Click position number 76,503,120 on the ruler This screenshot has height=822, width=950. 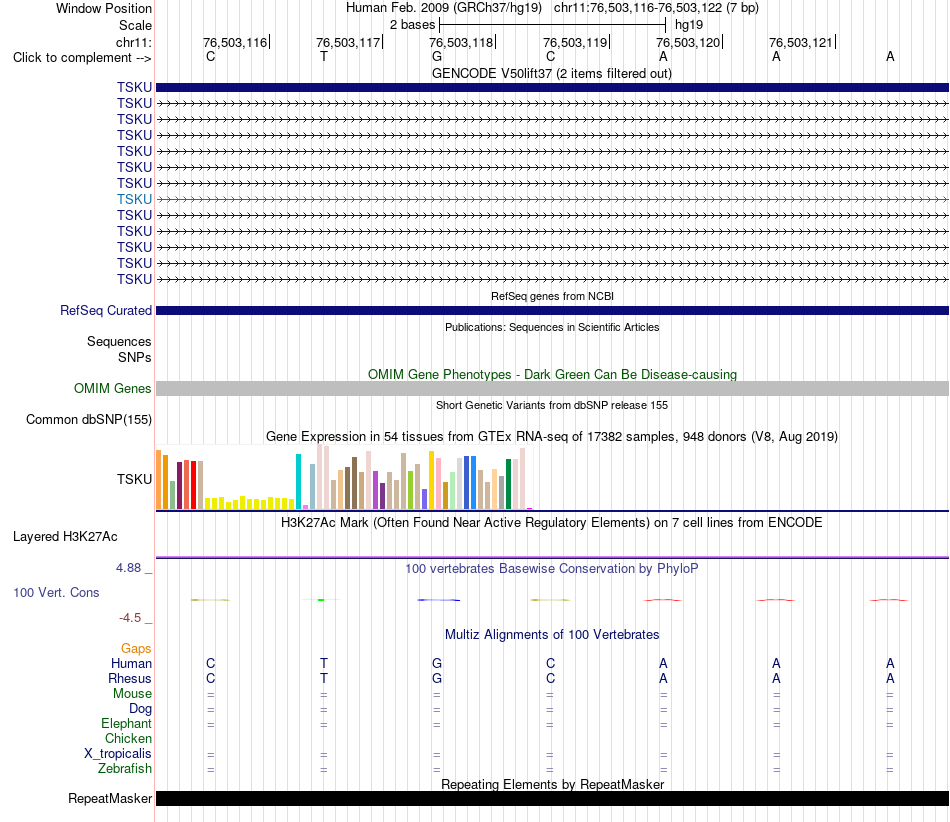coord(688,42)
